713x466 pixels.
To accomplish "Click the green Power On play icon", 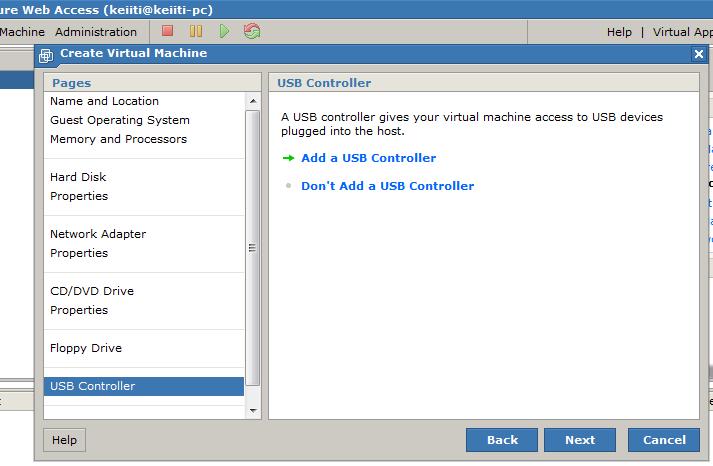I will (224, 31).
